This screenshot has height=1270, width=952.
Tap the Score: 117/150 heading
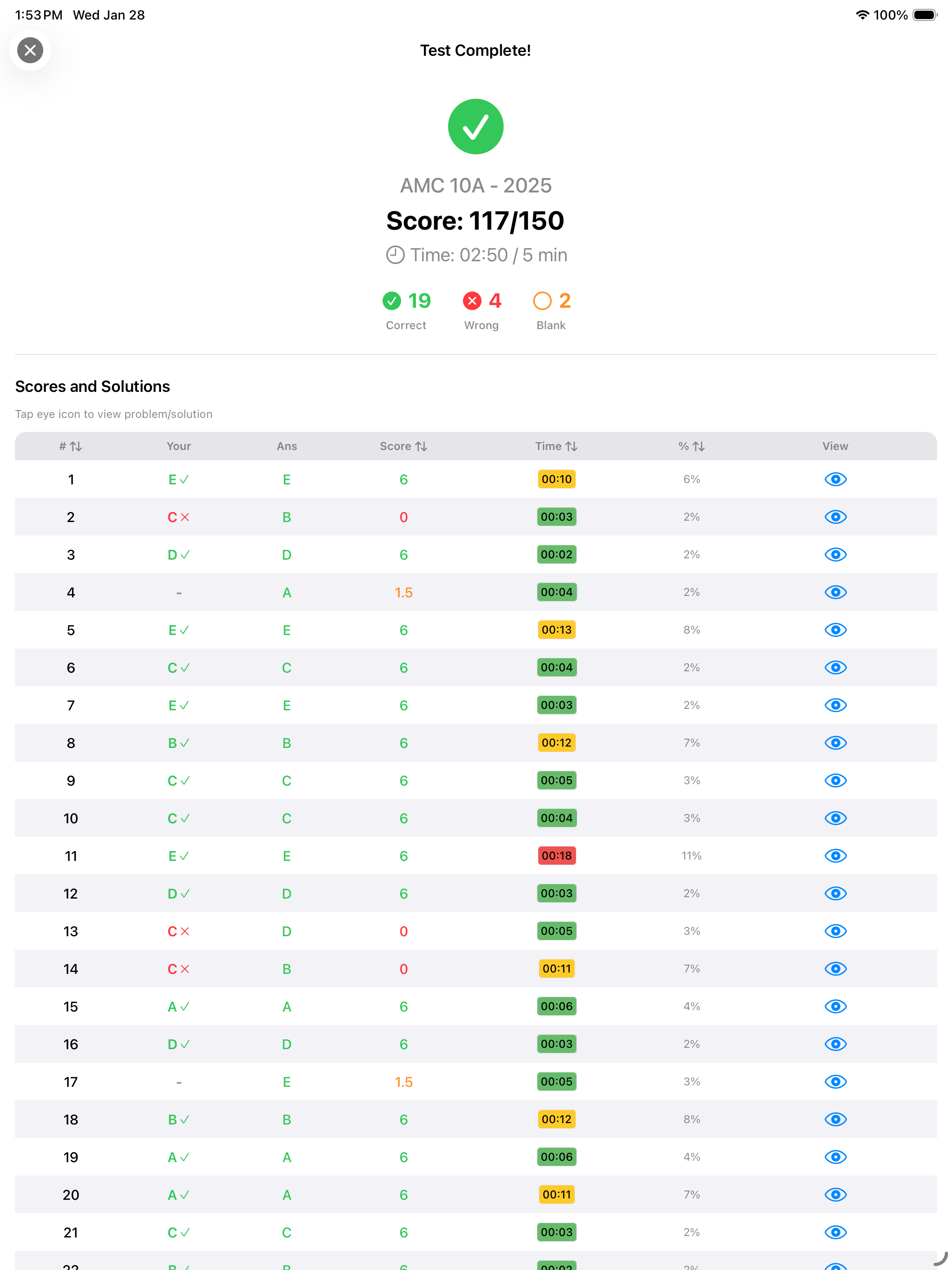coord(476,221)
